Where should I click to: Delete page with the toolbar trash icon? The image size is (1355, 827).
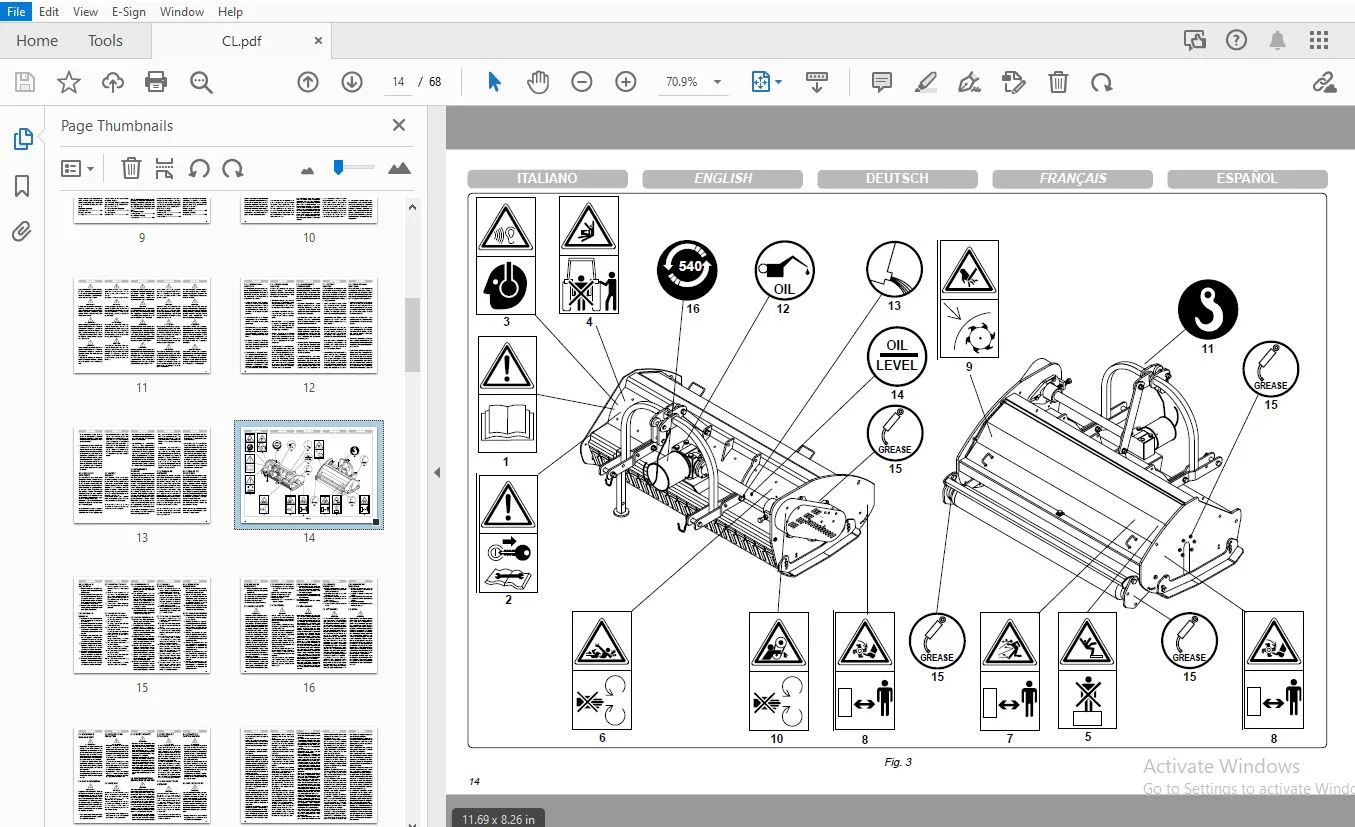click(1058, 82)
